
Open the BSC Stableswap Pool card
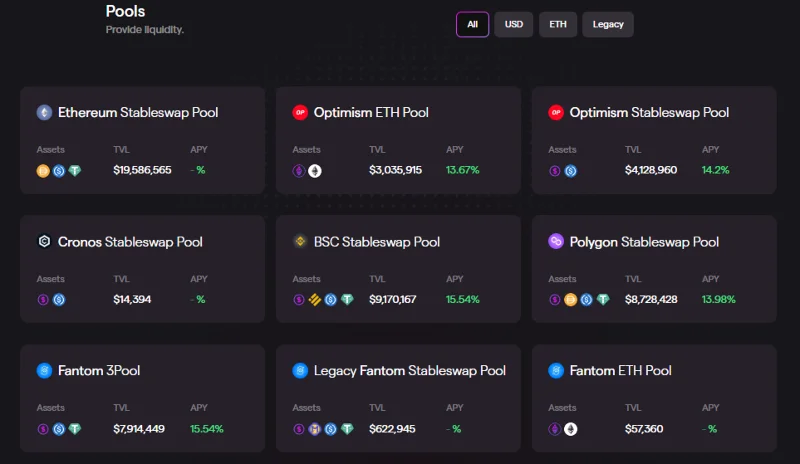(x=398, y=269)
